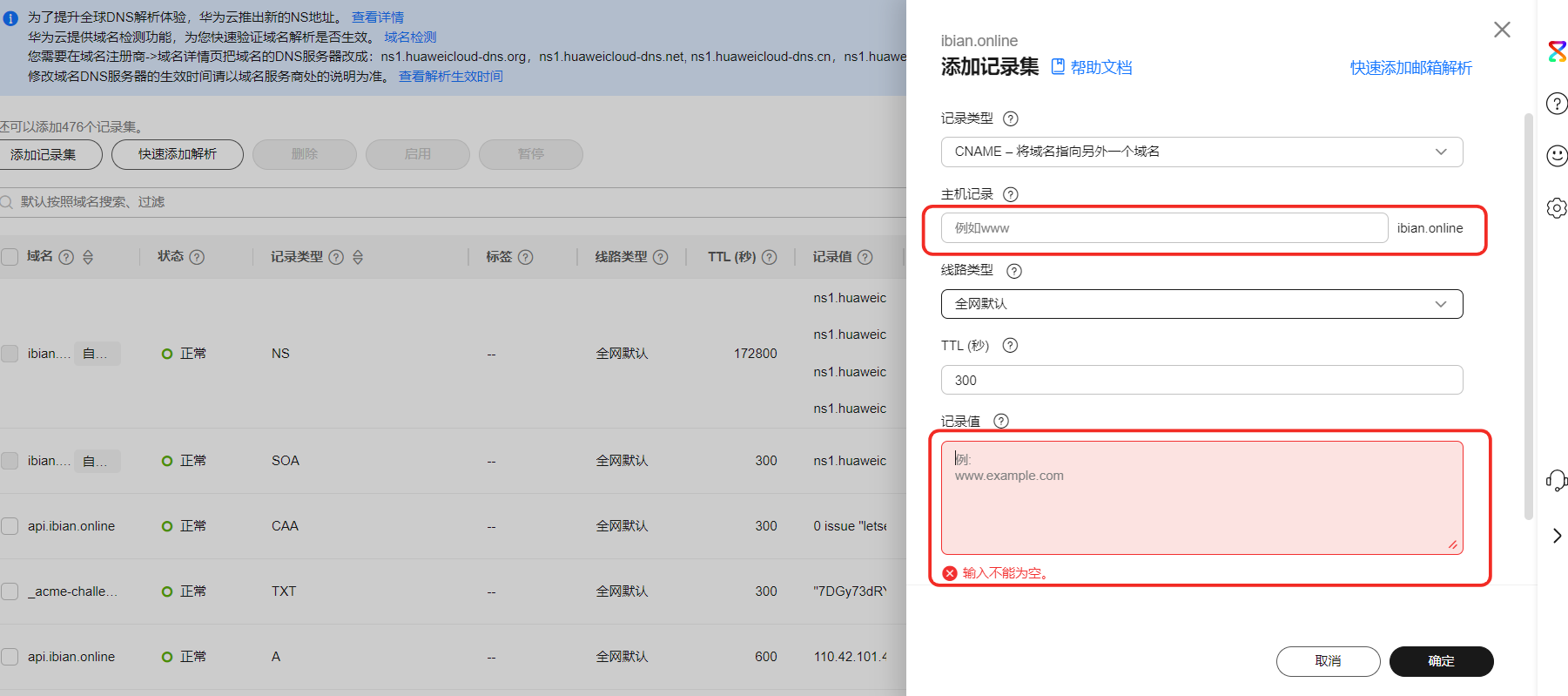Toggle checkbox for the CAA record row
1568x696 pixels.
click(10, 526)
